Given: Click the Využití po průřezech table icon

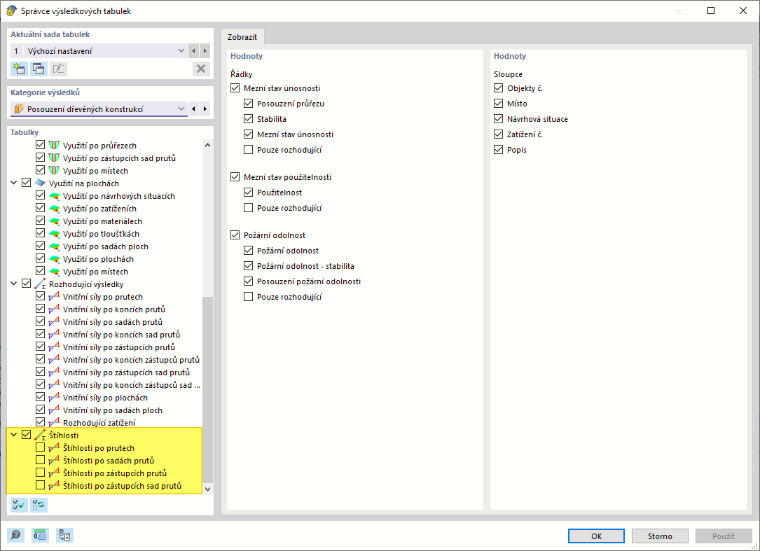Looking at the screenshot, I should (x=54, y=145).
